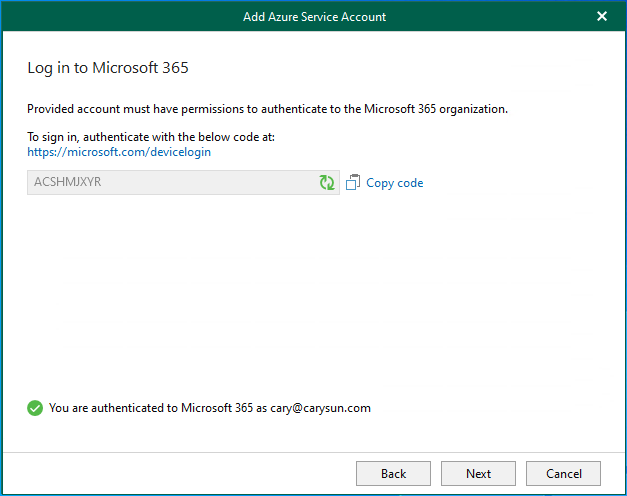Click inside the ACSHMJXYR device code field
627x496 pixels.
pos(170,183)
